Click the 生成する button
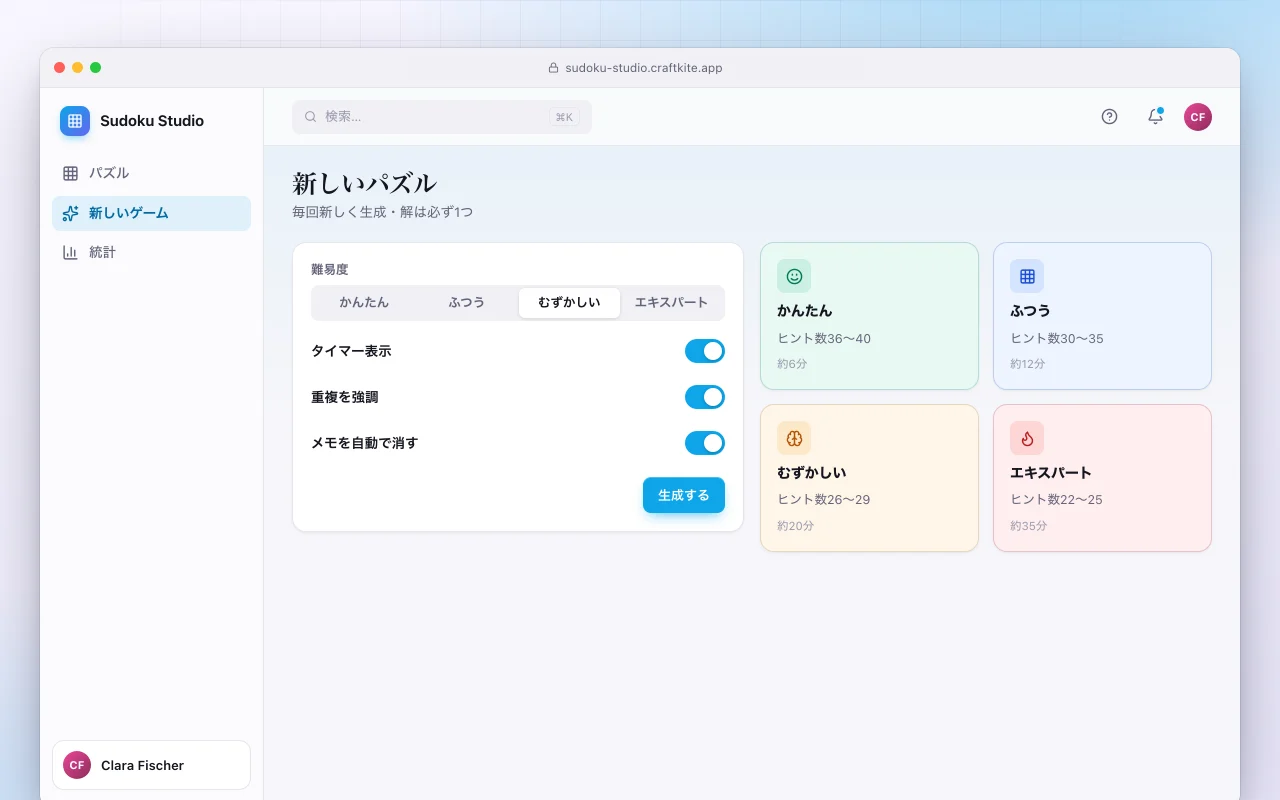The height and width of the screenshot is (800, 1280). (684, 495)
